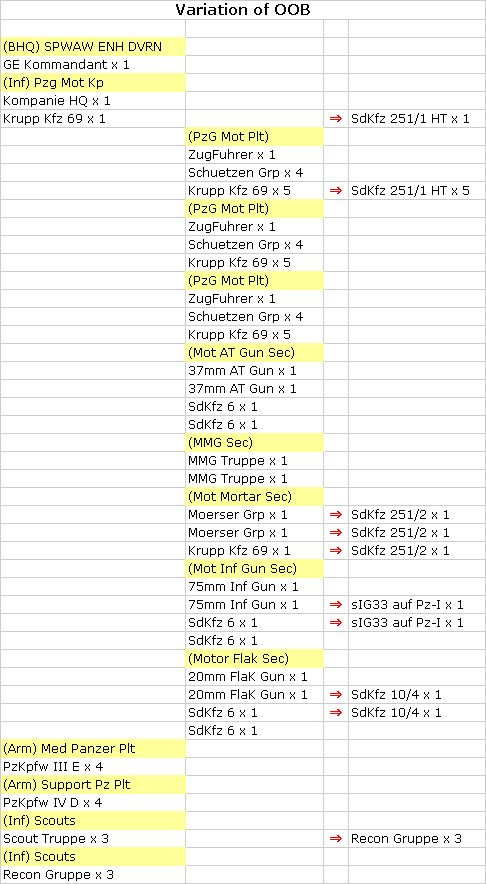
Task: Click the red arrow next to SdKfz 251/1 HT x 5
Action: click(335, 191)
